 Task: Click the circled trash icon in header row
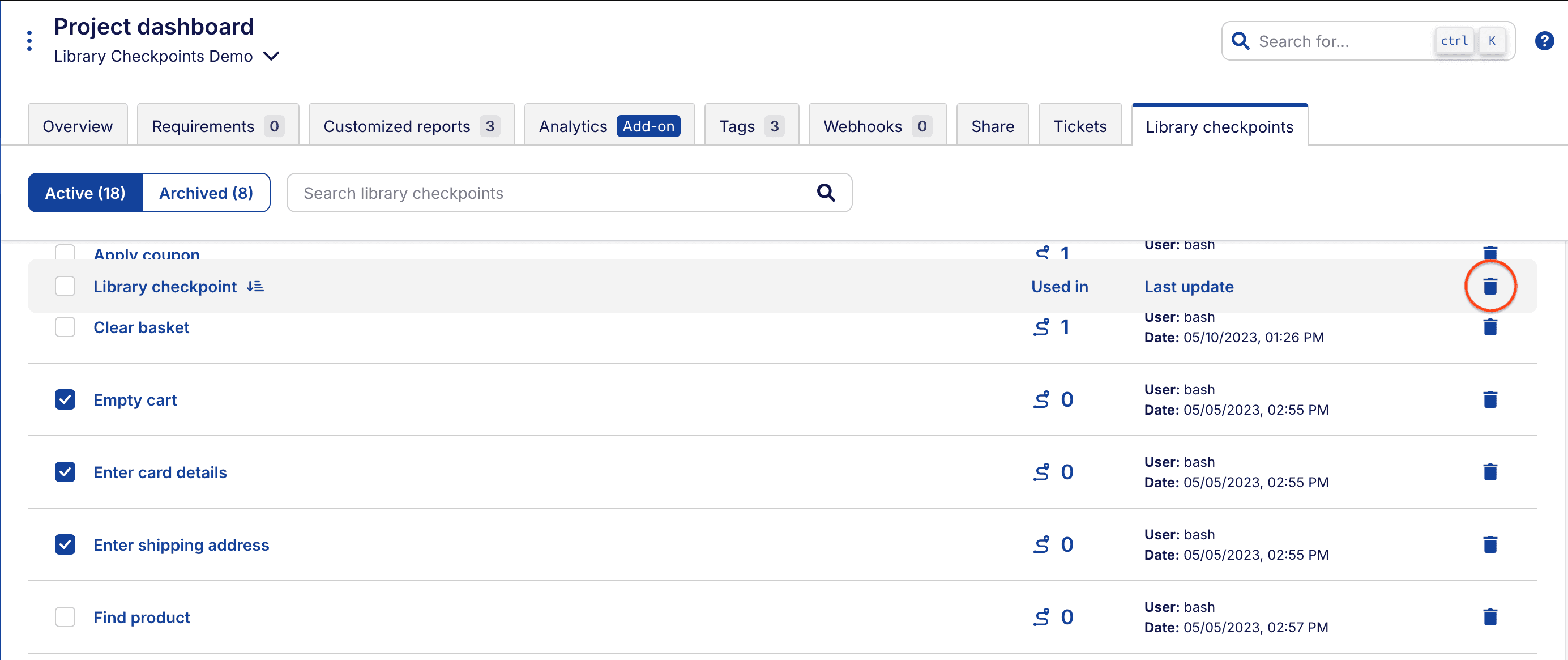pos(1489,286)
